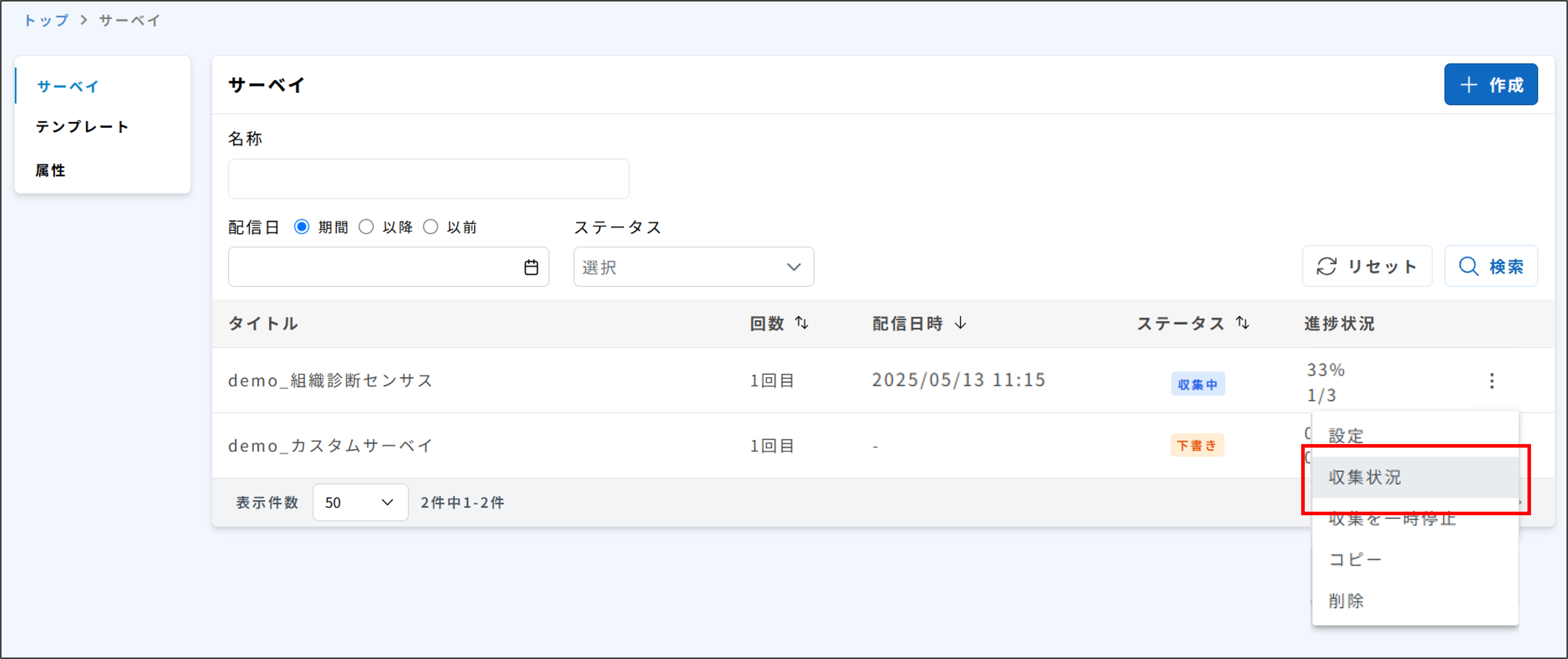
Task: Click the sort icon beside ステータス header
Action: click(x=1243, y=323)
